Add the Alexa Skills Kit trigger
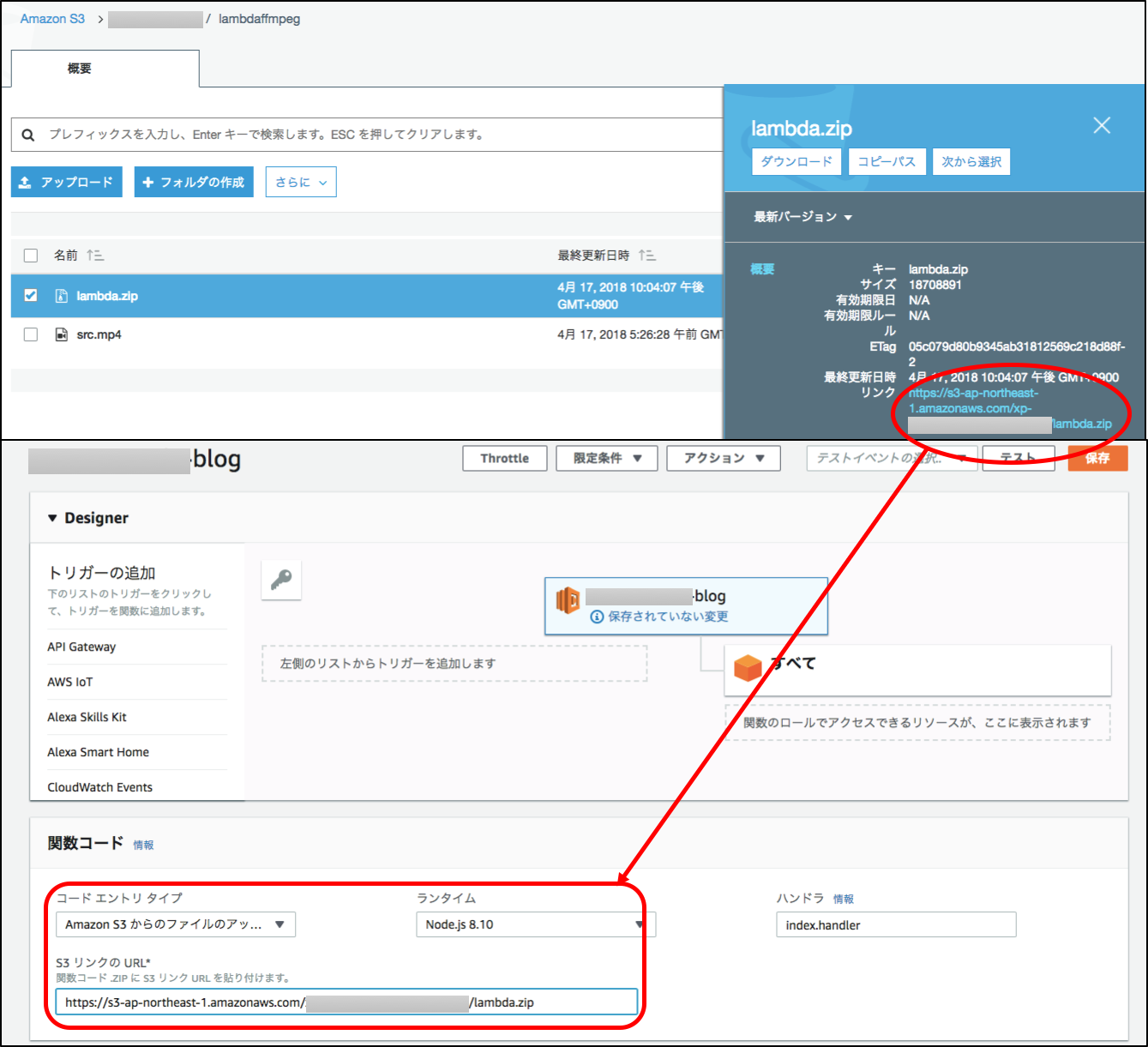 pos(87,717)
